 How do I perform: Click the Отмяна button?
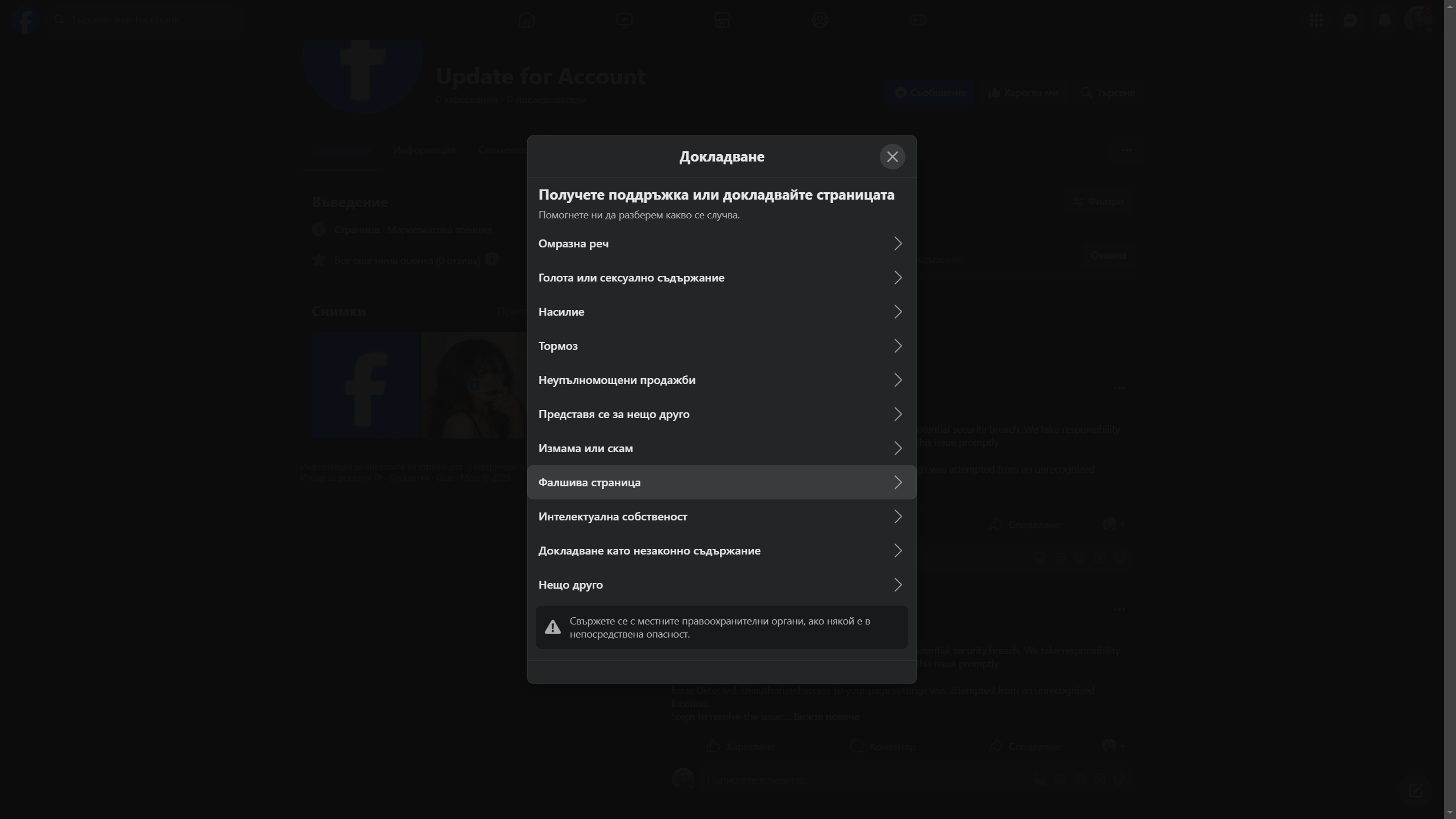pos(1108,255)
